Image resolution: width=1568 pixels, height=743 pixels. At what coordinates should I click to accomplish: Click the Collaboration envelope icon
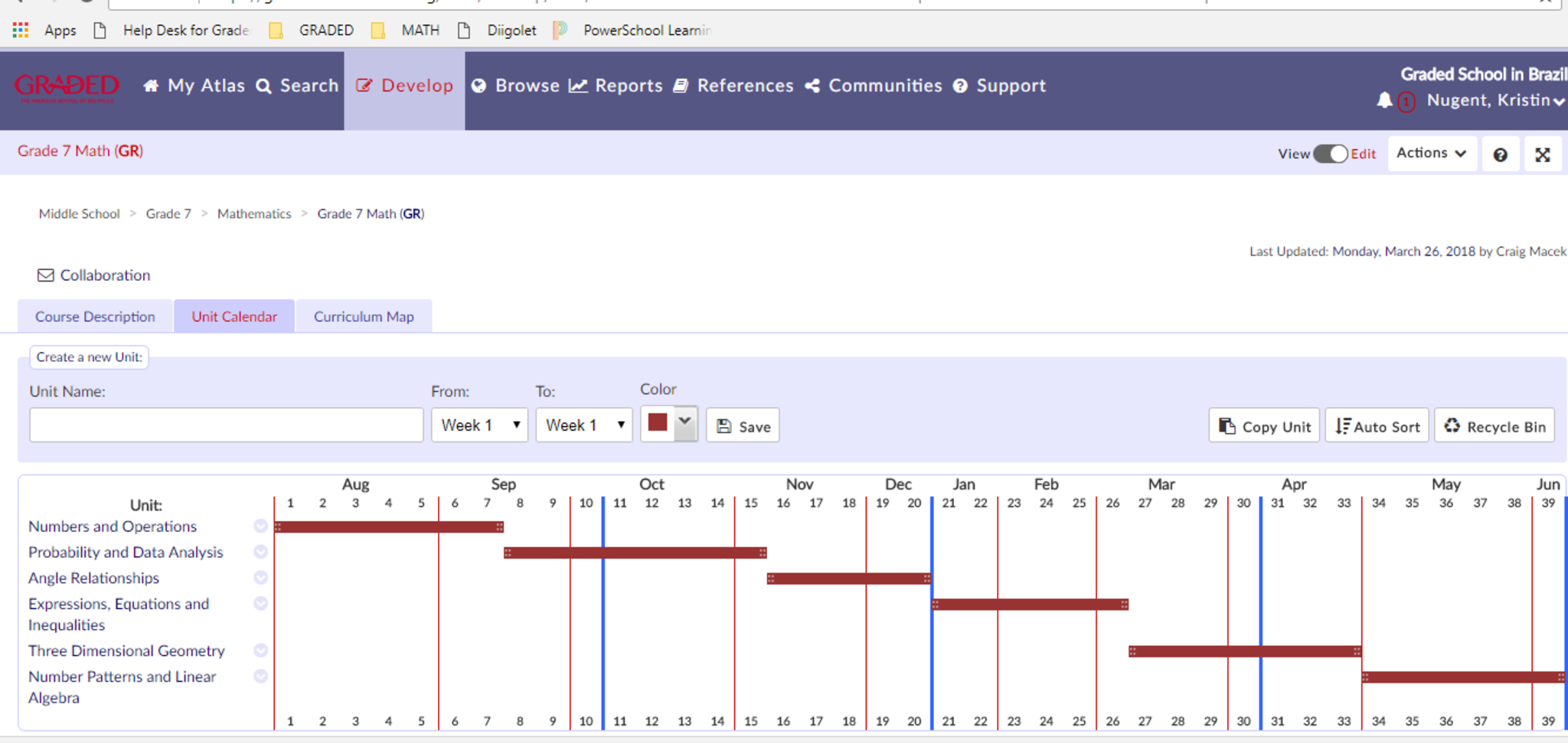tap(46, 275)
